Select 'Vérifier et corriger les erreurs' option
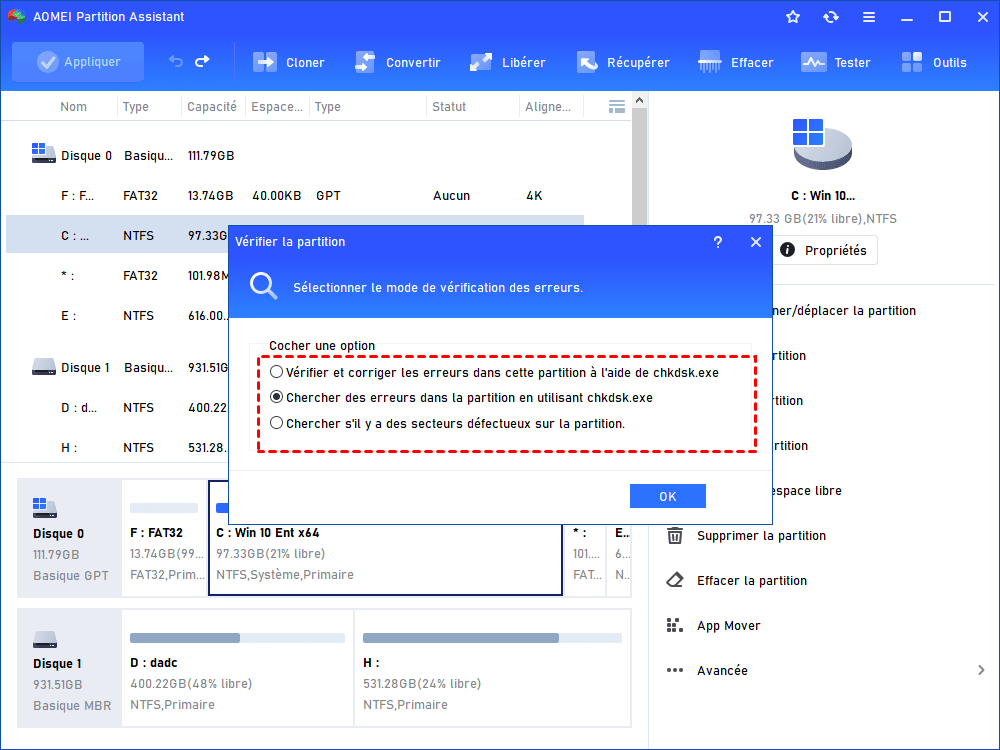This screenshot has height=750, width=1000. (x=277, y=372)
